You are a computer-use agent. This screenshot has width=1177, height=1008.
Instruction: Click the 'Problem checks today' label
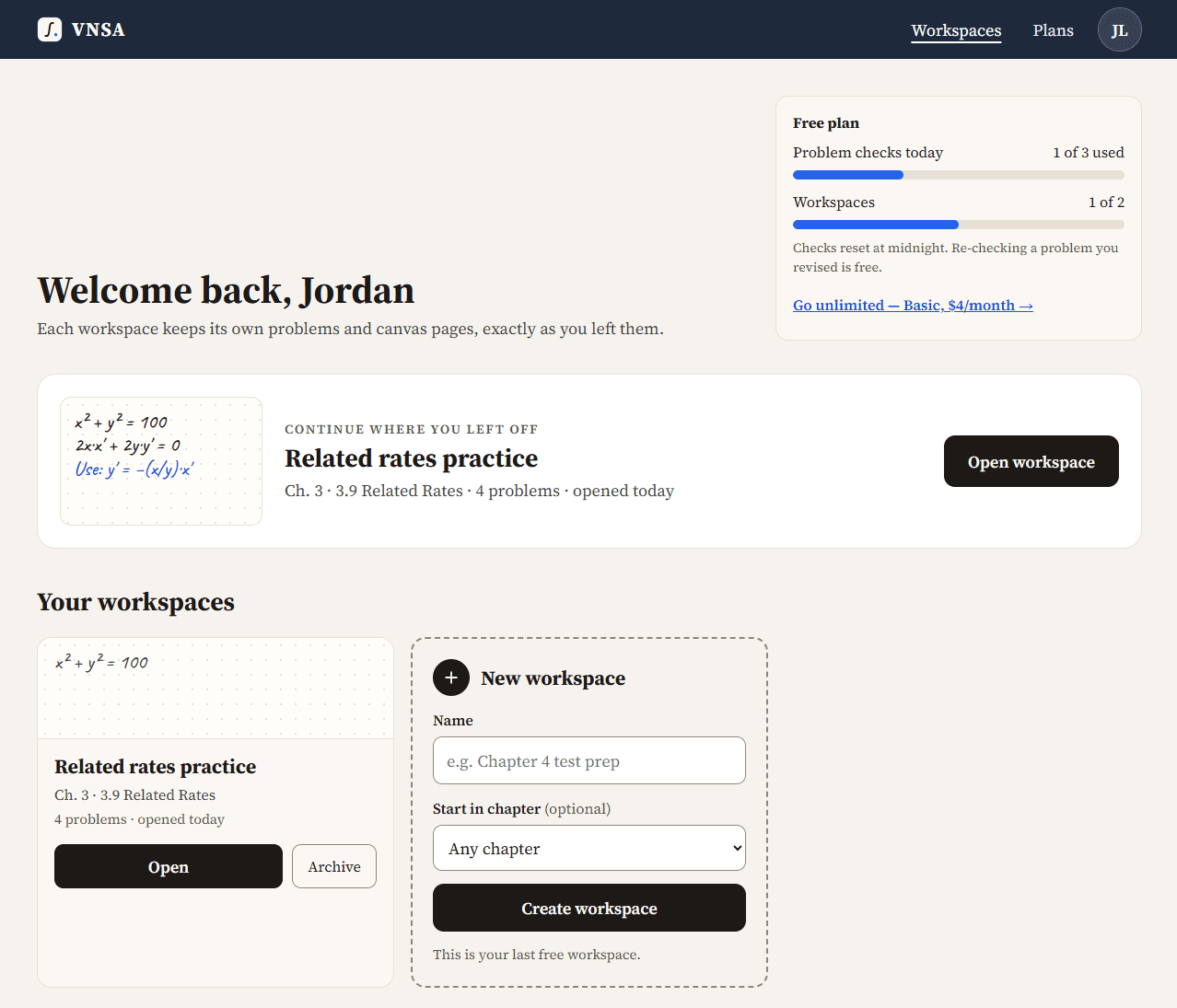[868, 153]
